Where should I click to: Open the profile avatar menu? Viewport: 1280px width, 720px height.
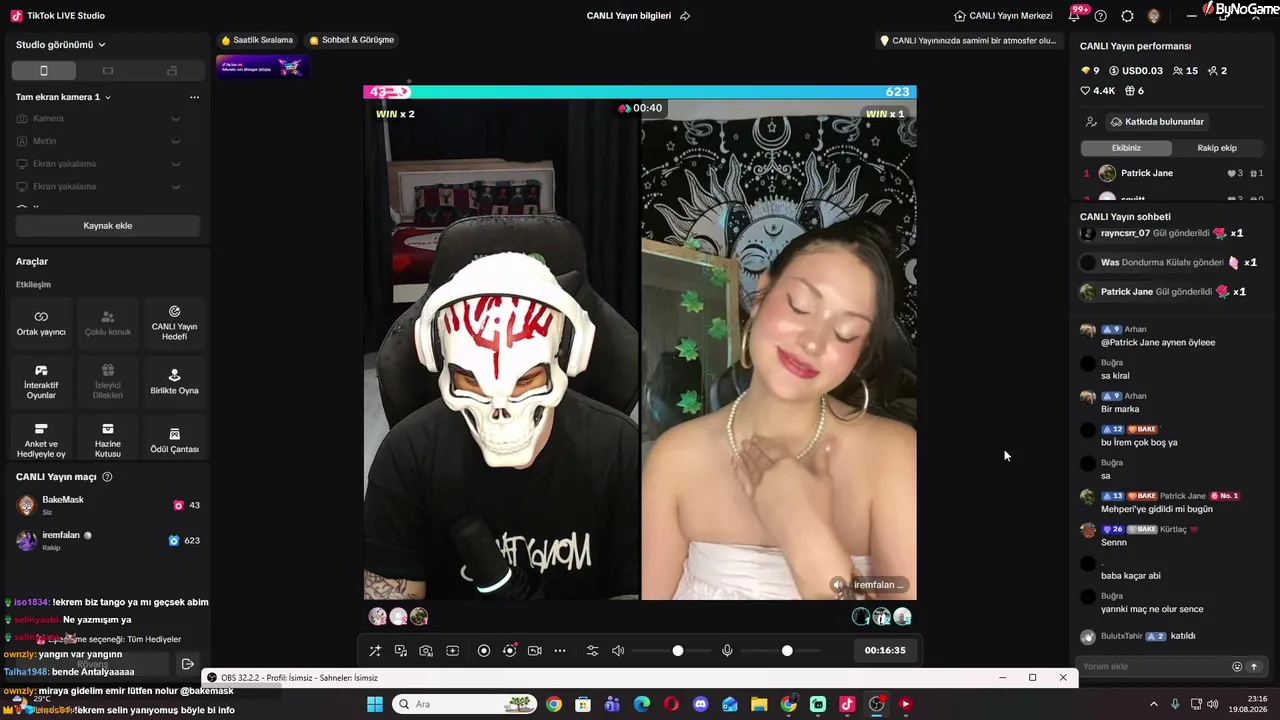coord(1154,16)
